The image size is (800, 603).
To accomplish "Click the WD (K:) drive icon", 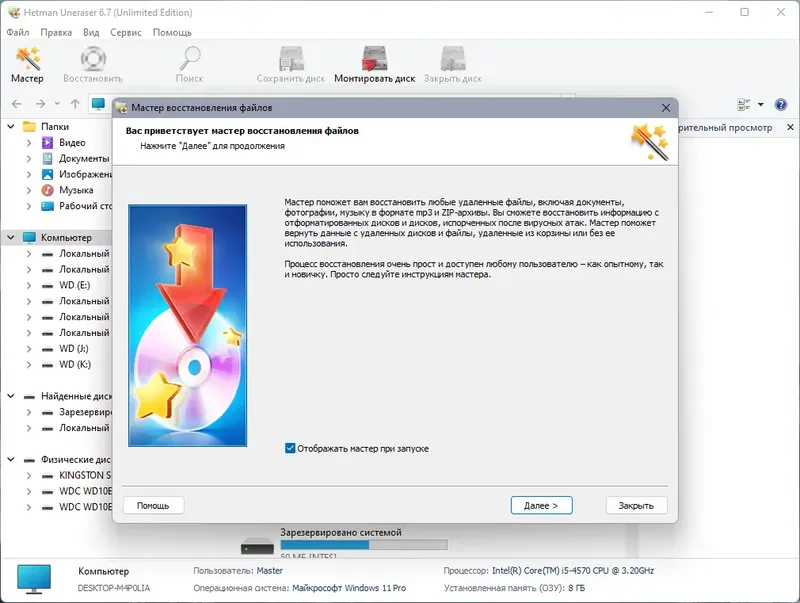I will tap(47, 365).
